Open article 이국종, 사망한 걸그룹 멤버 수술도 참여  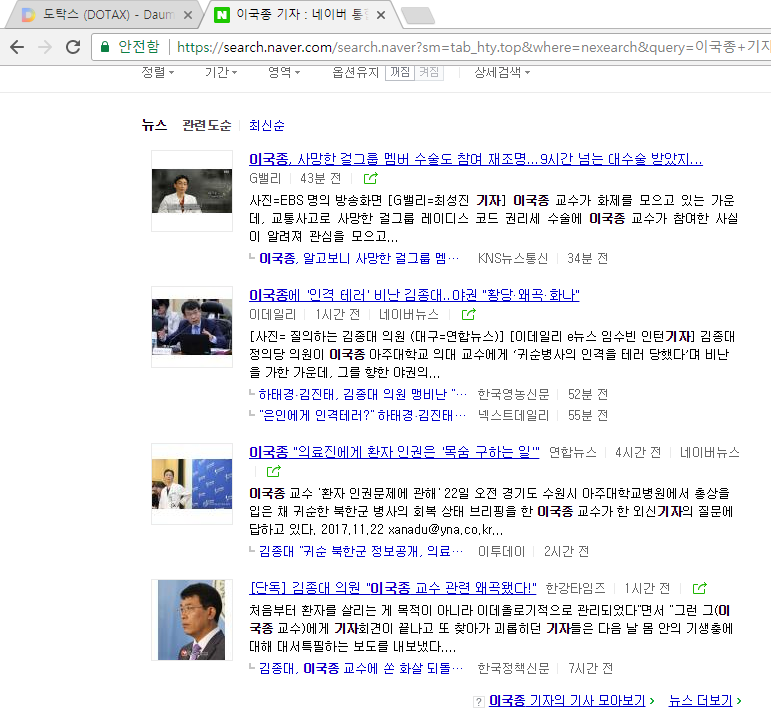click(476, 159)
